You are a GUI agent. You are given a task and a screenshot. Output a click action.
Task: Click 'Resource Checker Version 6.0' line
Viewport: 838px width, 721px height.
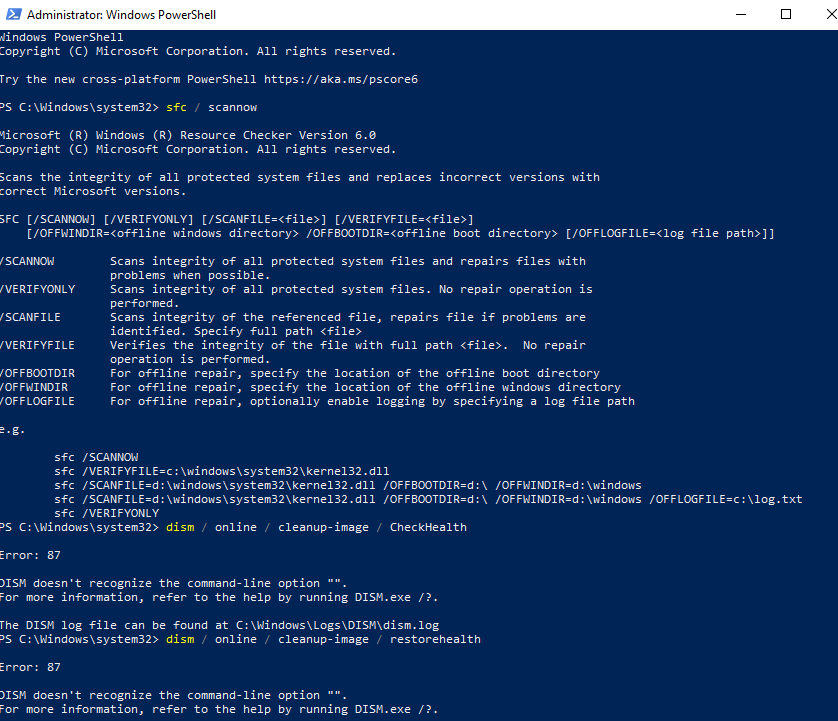click(188, 135)
